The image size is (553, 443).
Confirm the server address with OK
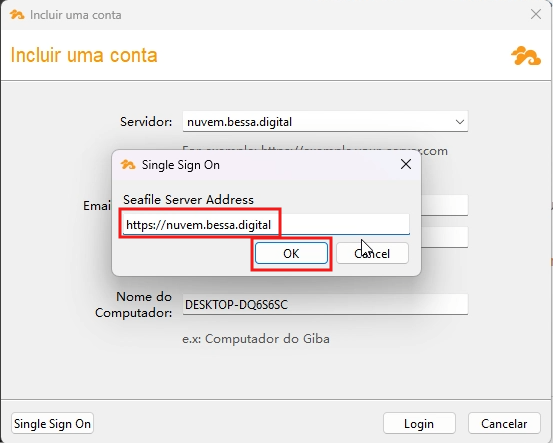pyautogui.click(x=291, y=253)
